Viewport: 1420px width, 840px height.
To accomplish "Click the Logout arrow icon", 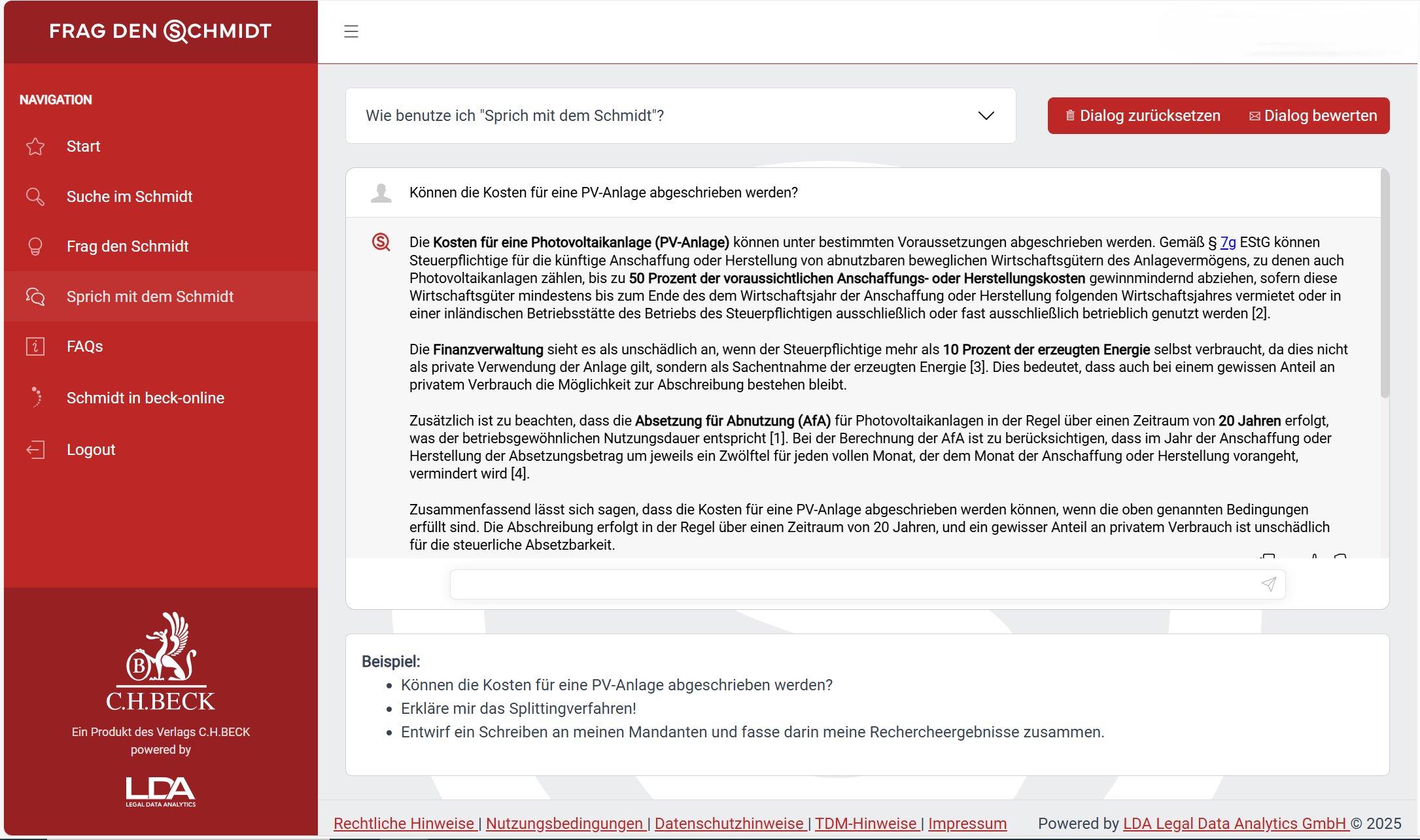I will click(x=35, y=450).
